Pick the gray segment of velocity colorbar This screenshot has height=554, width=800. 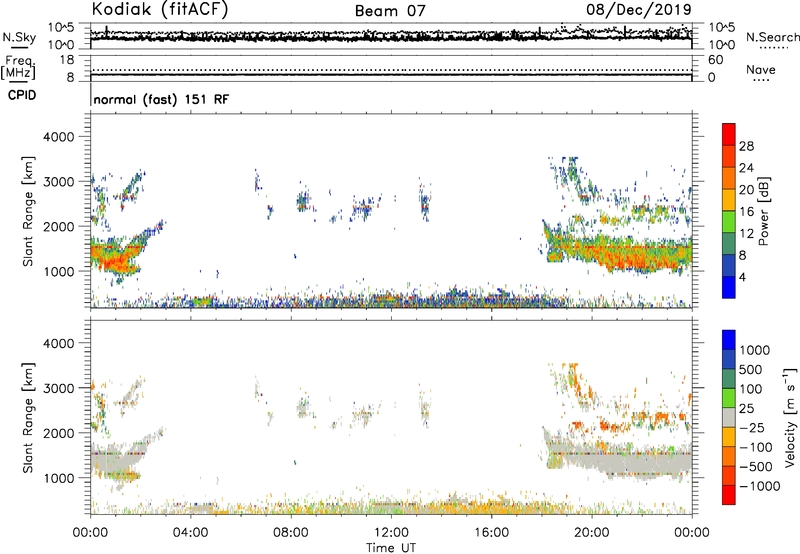point(729,418)
